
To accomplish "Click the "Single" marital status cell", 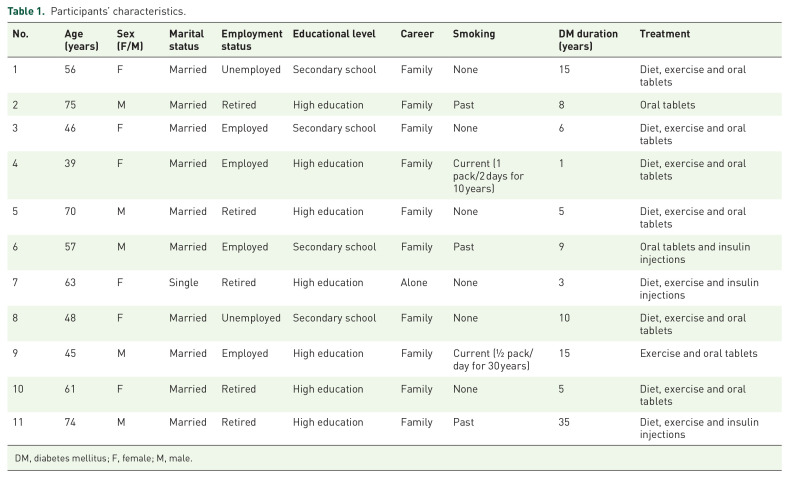I will [182, 283].
